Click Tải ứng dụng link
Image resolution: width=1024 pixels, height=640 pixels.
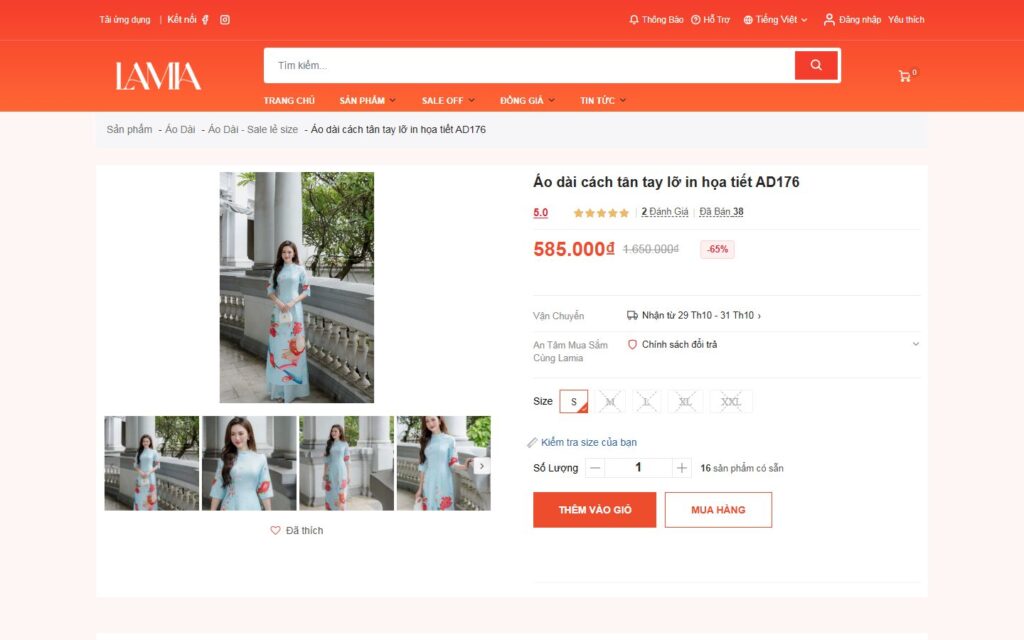pyautogui.click(x=125, y=20)
